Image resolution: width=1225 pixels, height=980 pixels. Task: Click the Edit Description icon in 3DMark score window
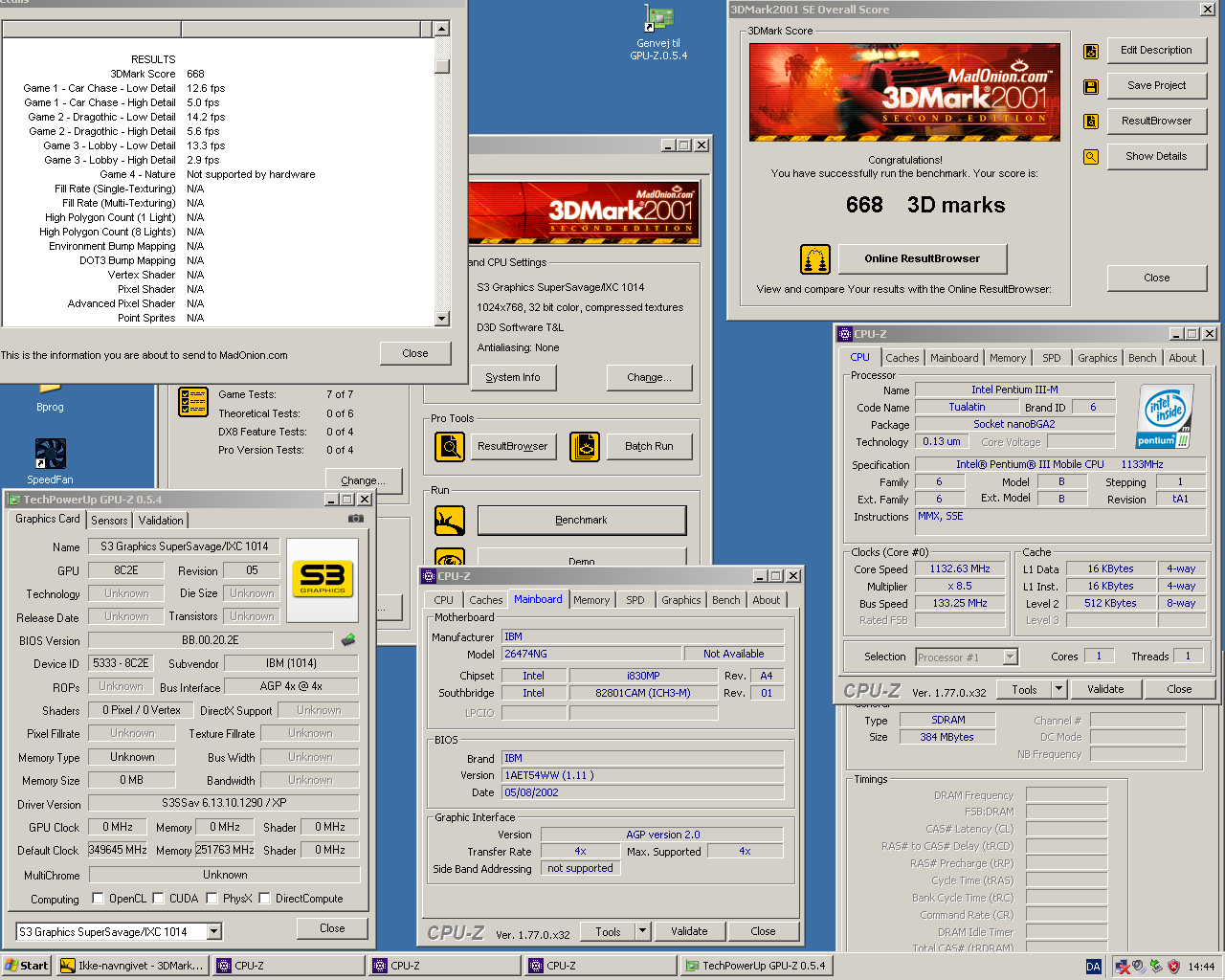coord(1091,52)
